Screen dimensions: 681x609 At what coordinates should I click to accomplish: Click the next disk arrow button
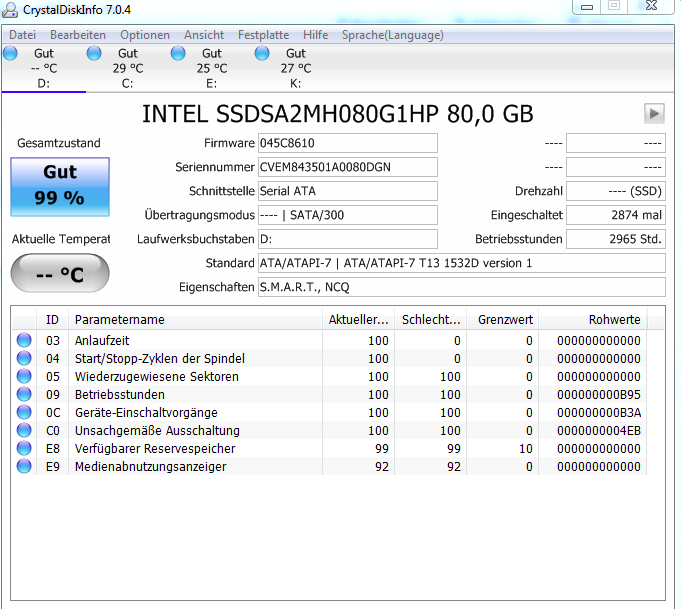coord(654,113)
